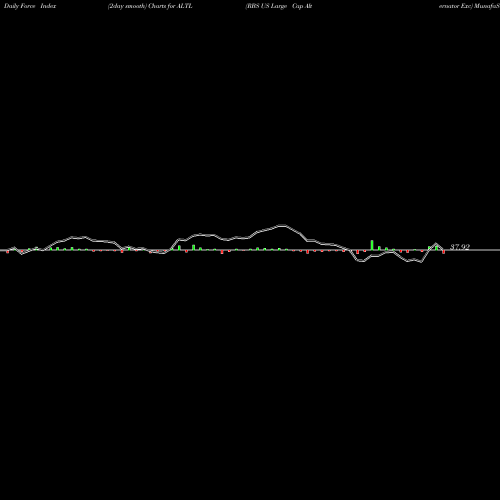Viewport: 500px width, 500px height.
Task: Click the 'Daily Force Index' title text
Action: point(30,6)
